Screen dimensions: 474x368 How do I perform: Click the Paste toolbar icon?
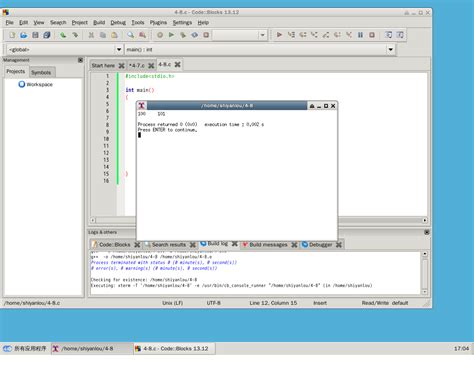pos(114,35)
